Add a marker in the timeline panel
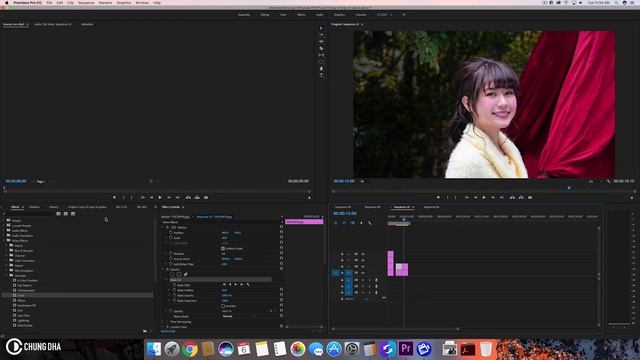The height and width of the screenshot is (360, 640). click(x=361, y=223)
